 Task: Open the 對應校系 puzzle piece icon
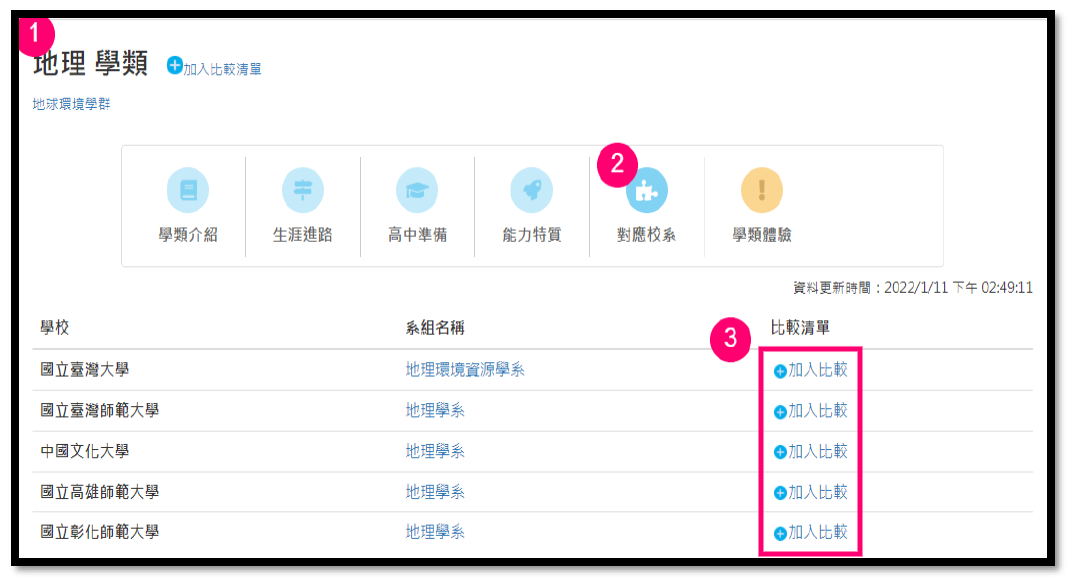pyautogui.click(x=646, y=190)
